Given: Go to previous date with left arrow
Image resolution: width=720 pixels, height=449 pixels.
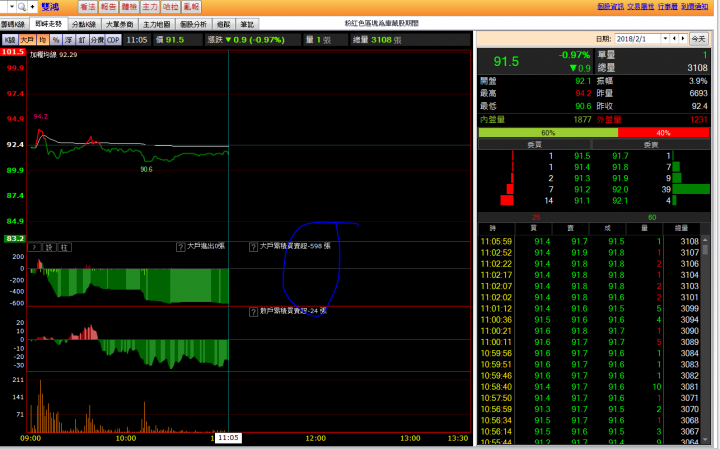Looking at the screenshot, I should tap(674, 39).
